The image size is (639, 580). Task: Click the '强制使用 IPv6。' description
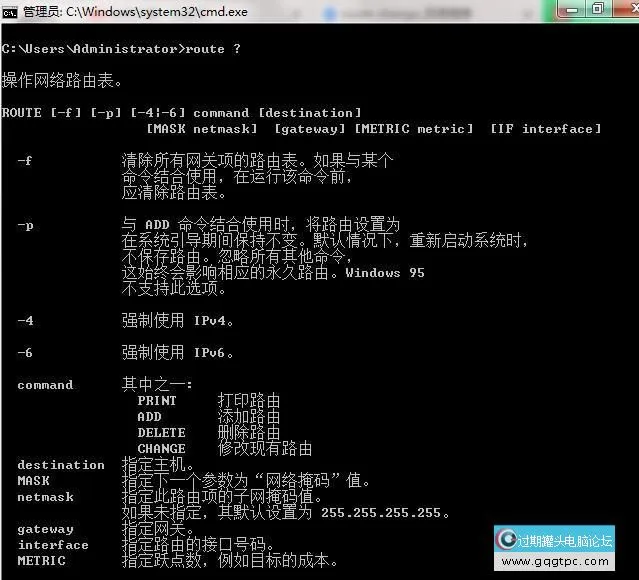[x=178, y=353]
